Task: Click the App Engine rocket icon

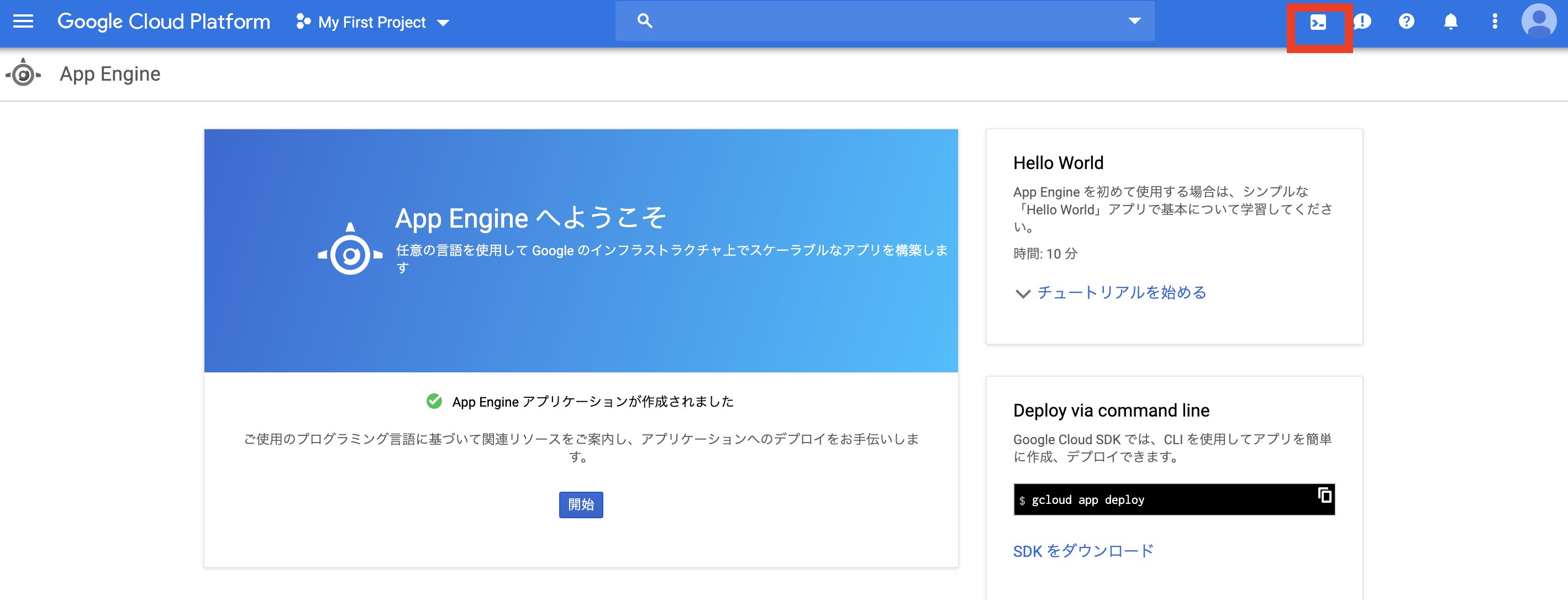Action: click(24, 74)
